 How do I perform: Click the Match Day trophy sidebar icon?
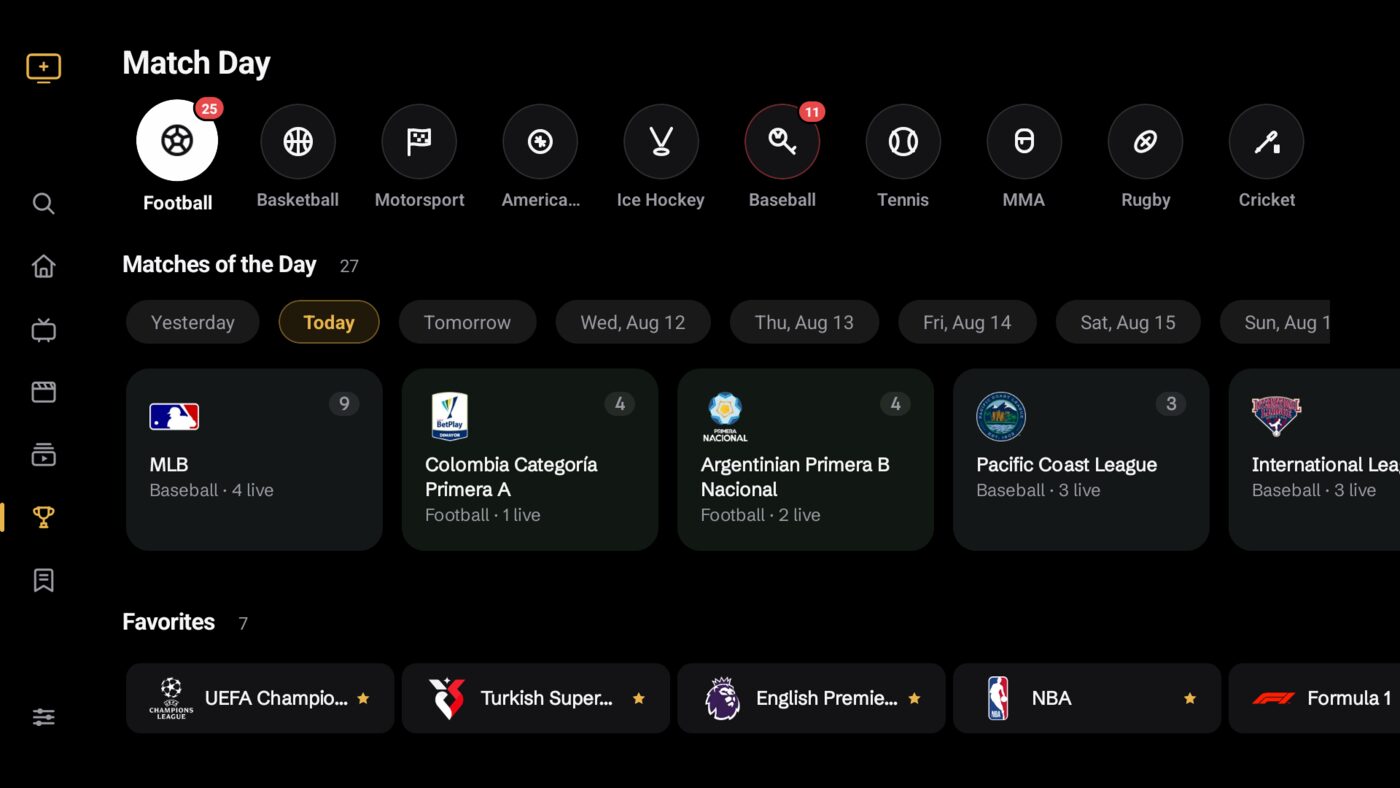coord(43,517)
